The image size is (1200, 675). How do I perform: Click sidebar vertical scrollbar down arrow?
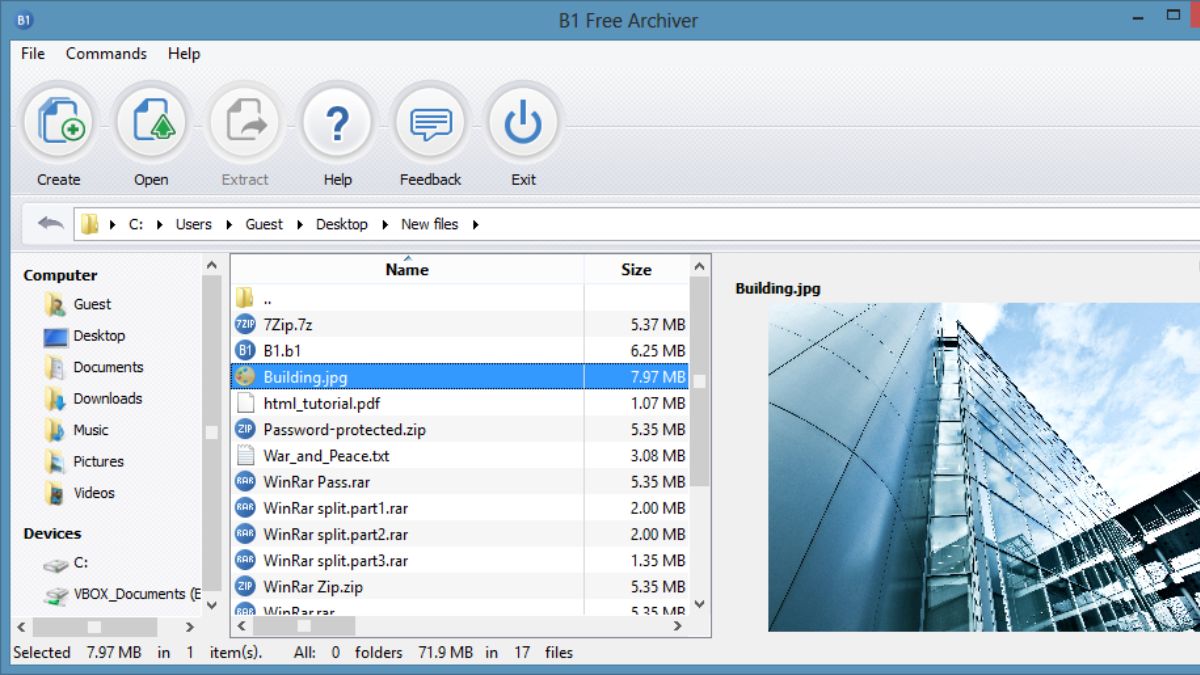click(x=211, y=605)
